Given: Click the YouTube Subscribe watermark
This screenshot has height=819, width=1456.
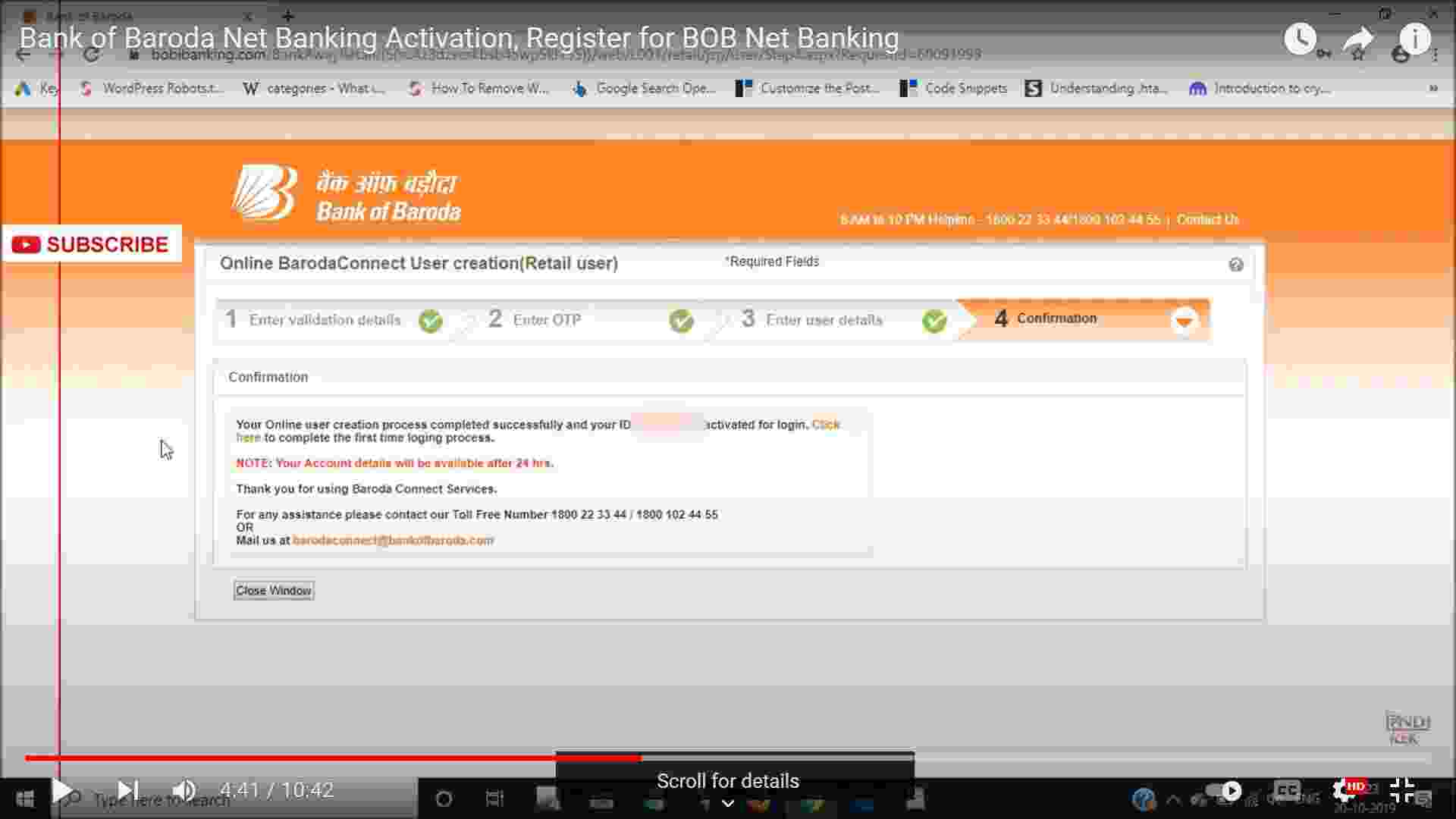Looking at the screenshot, I should point(91,244).
